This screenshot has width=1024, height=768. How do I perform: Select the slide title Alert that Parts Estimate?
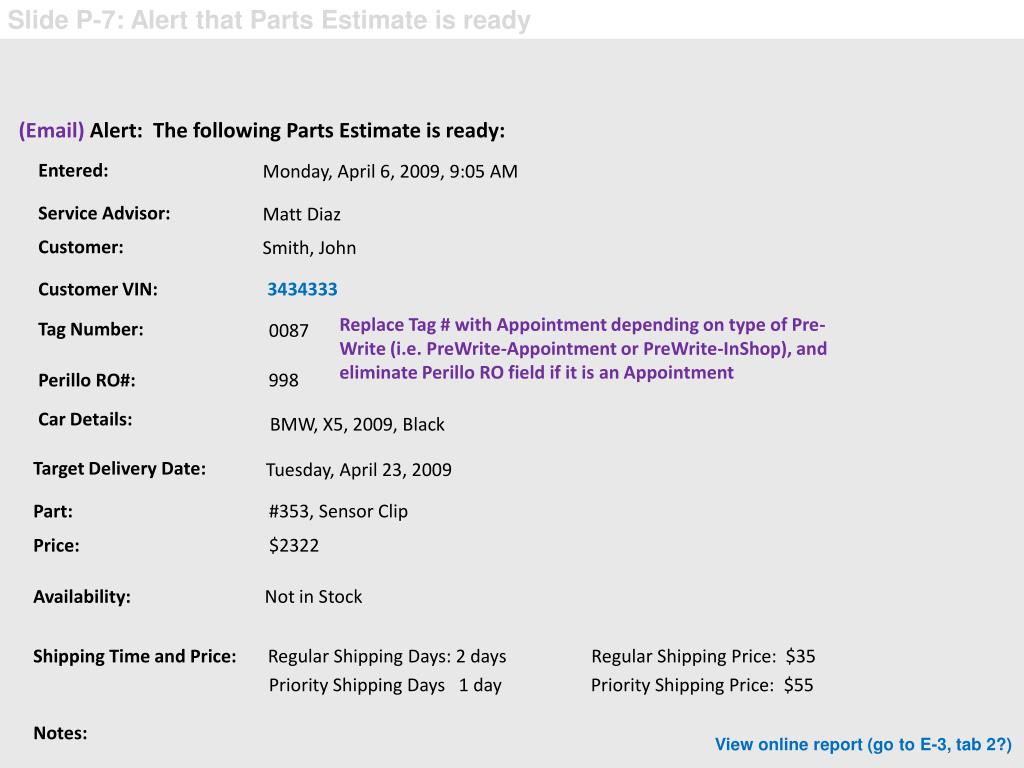click(268, 20)
